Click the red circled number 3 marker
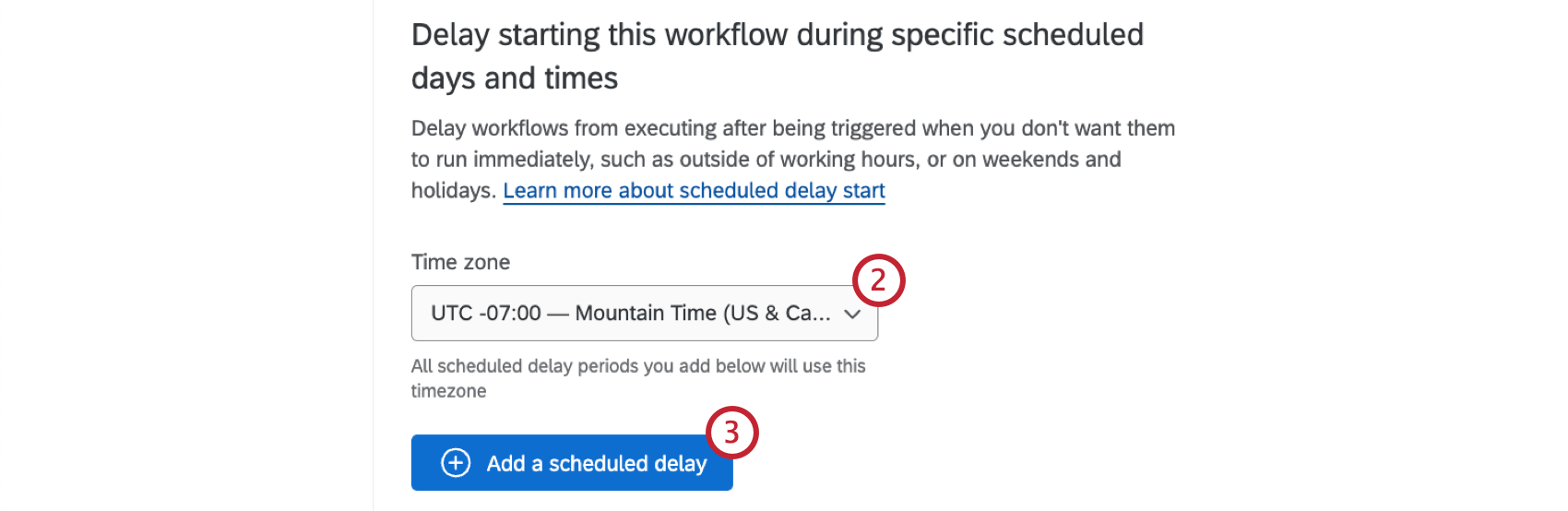 coord(731,432)
